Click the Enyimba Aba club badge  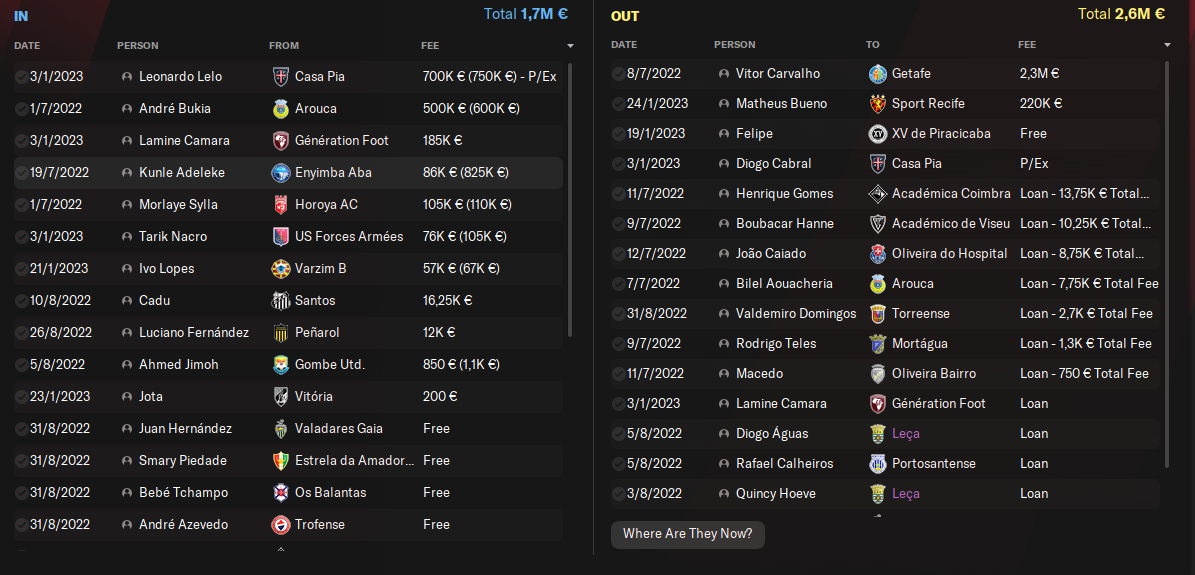[x=280, y=173]
